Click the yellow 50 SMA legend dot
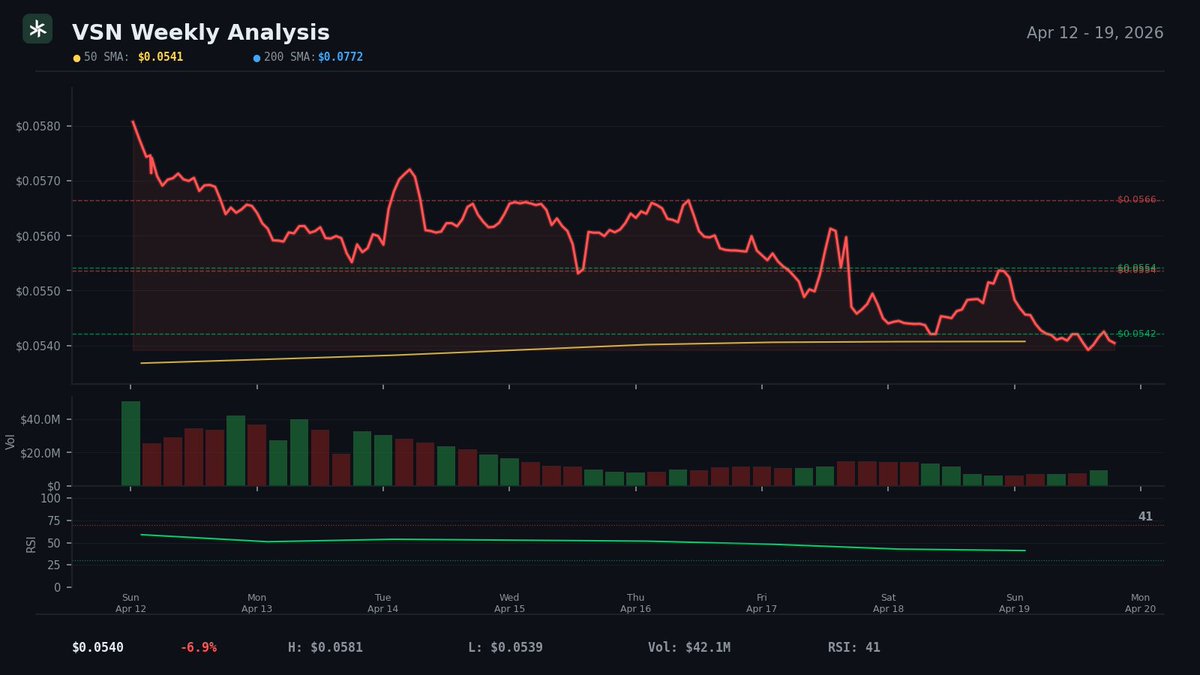Image resolution: width=1200 pixels, height=675 pixels. pos(75,57)
